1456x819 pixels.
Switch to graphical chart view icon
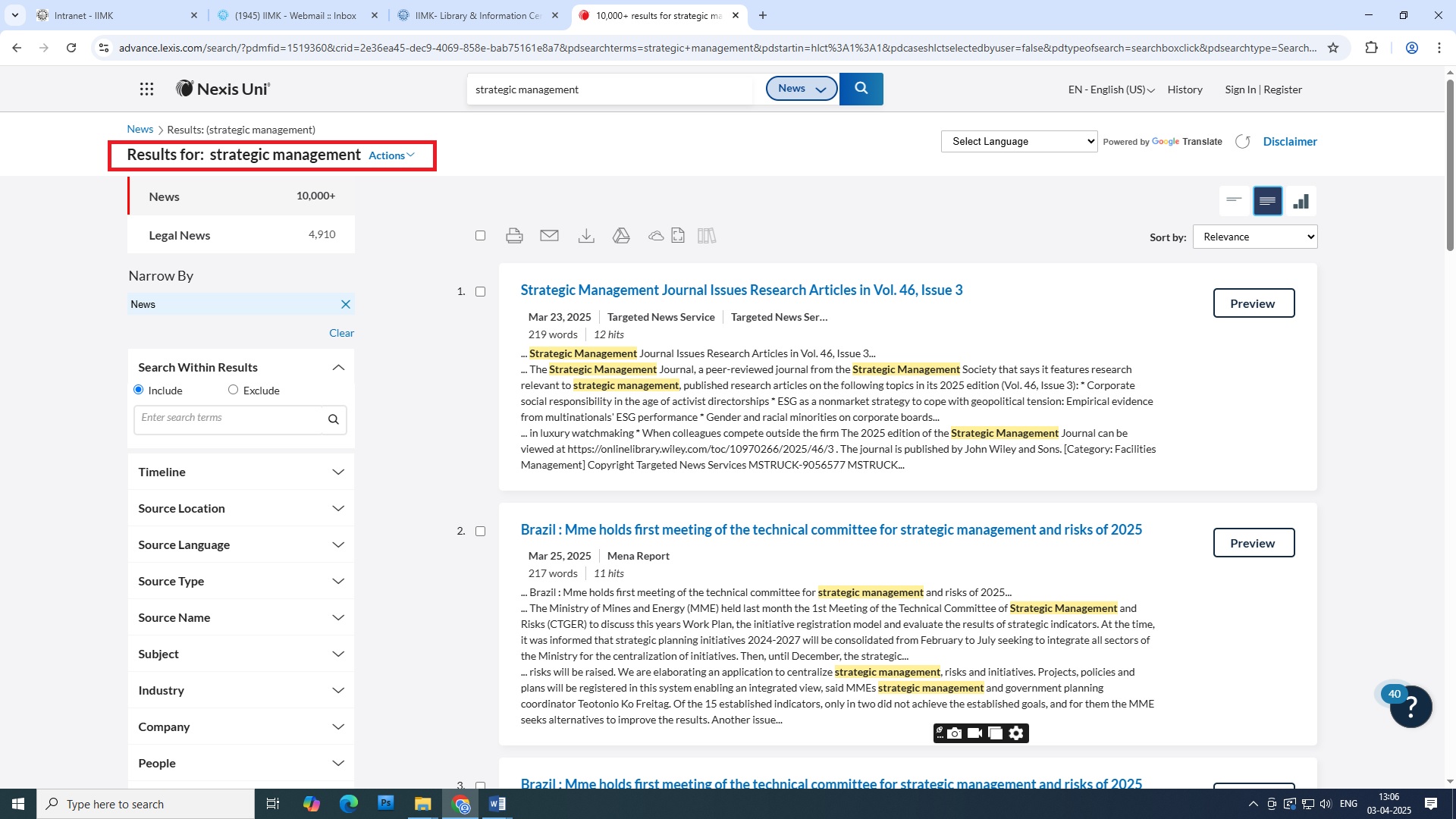(x=1301, y=202)
